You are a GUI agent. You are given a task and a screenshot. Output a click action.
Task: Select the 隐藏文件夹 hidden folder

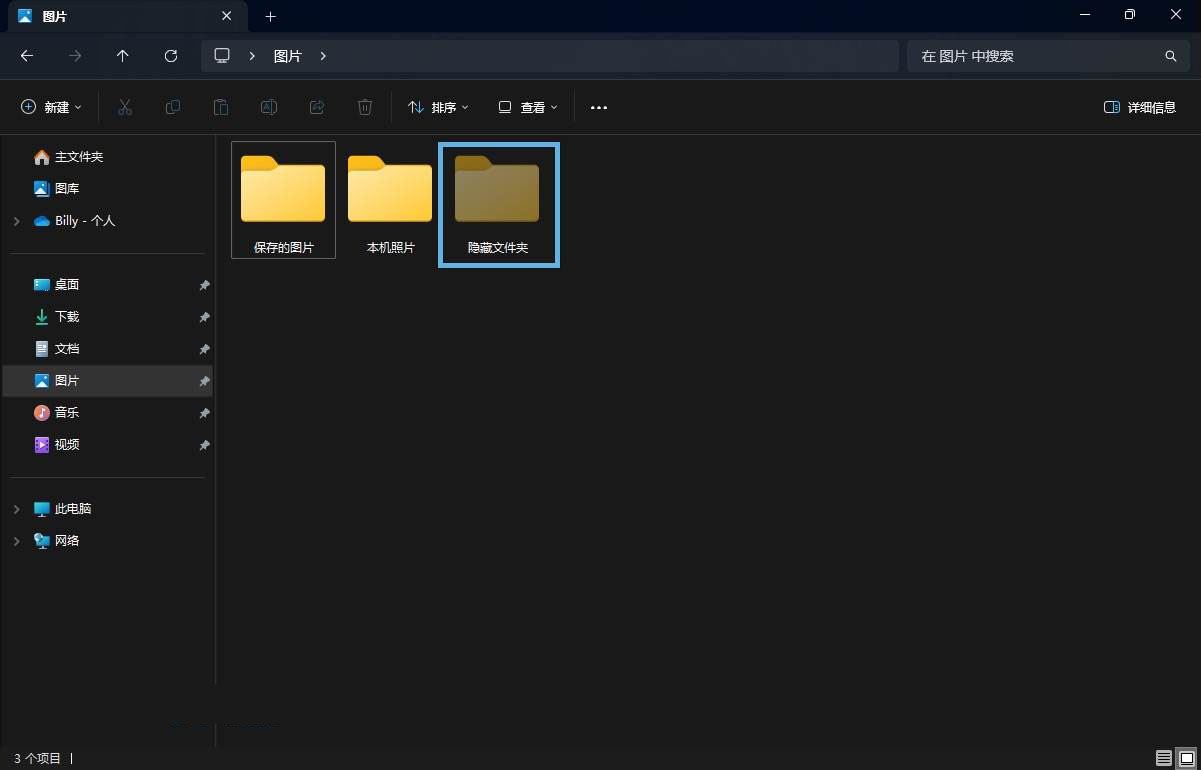click(x=498, y=205)
